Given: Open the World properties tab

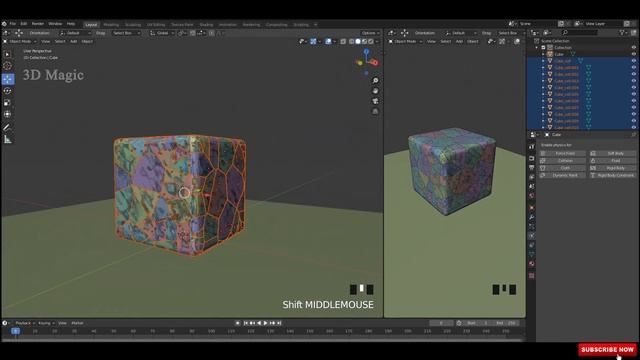Looking at the screenshot, I should tap(531, 196).
